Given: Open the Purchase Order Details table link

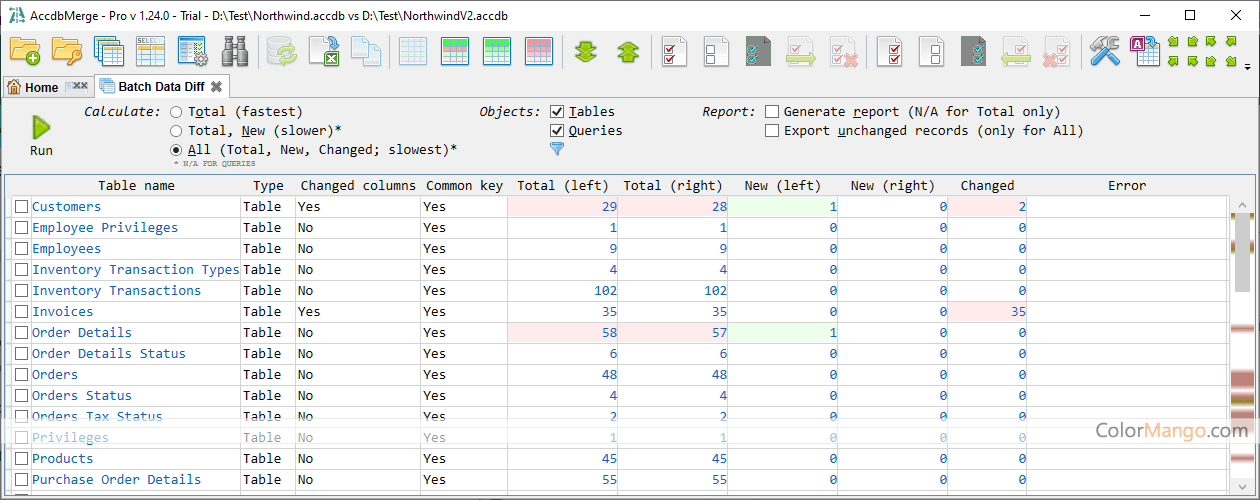Looking at the screenshot, I should [116, 480].
